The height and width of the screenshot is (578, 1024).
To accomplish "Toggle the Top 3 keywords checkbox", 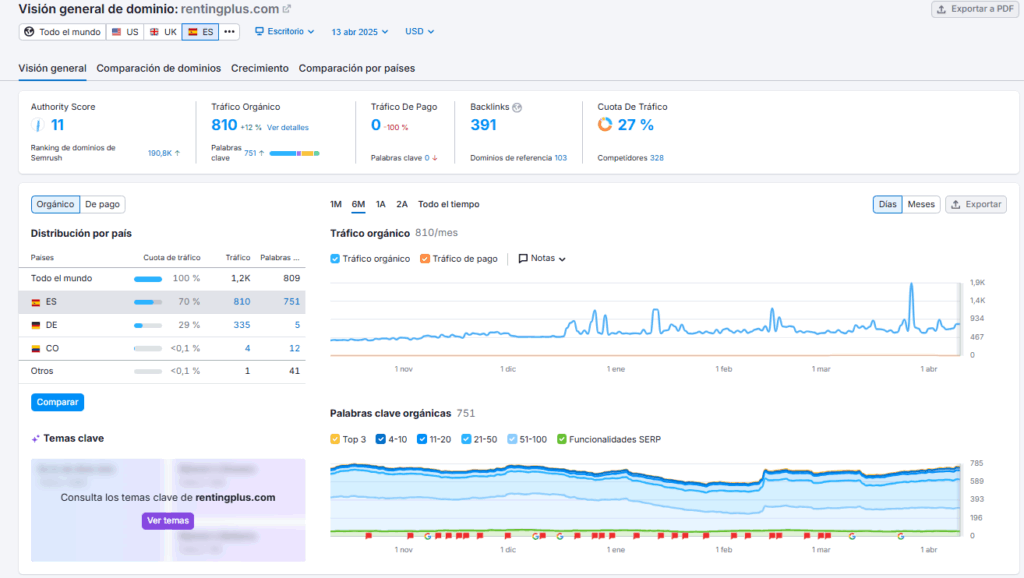I will tap(335, 439).
